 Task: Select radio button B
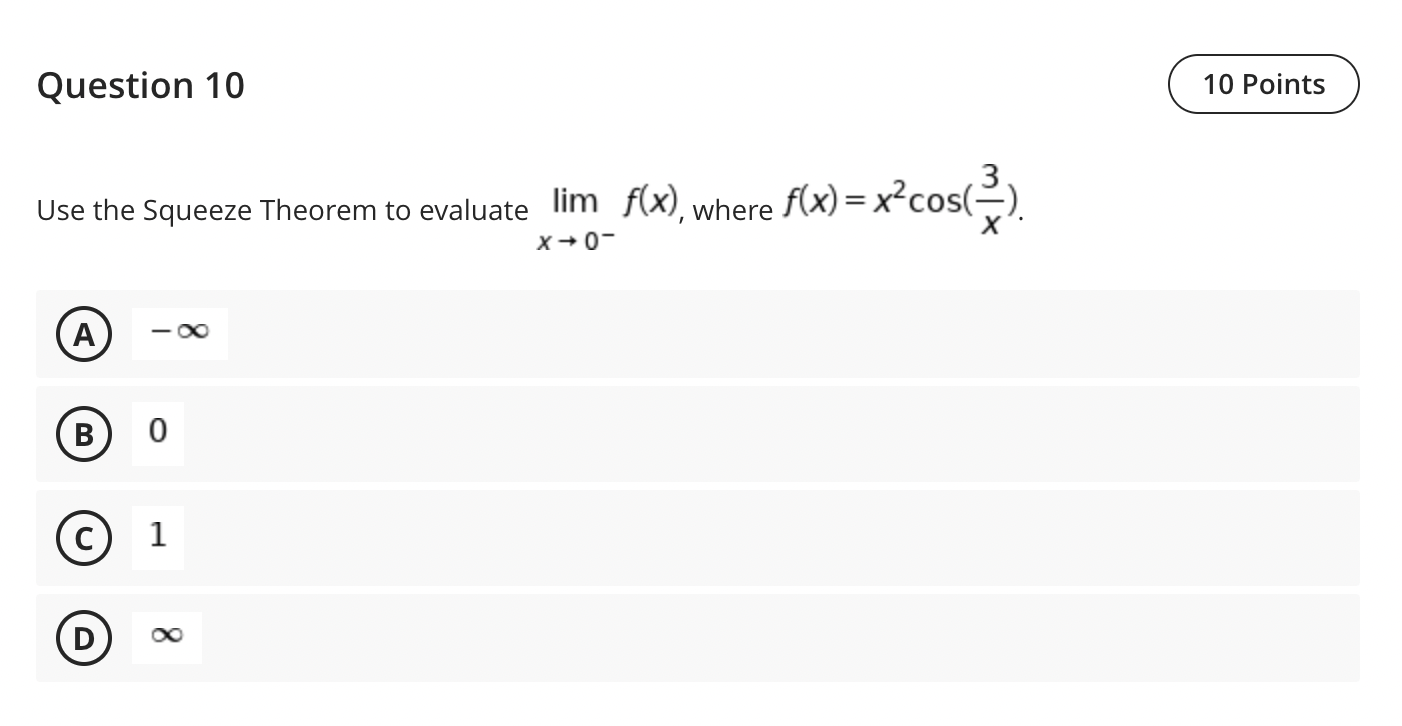84,434
